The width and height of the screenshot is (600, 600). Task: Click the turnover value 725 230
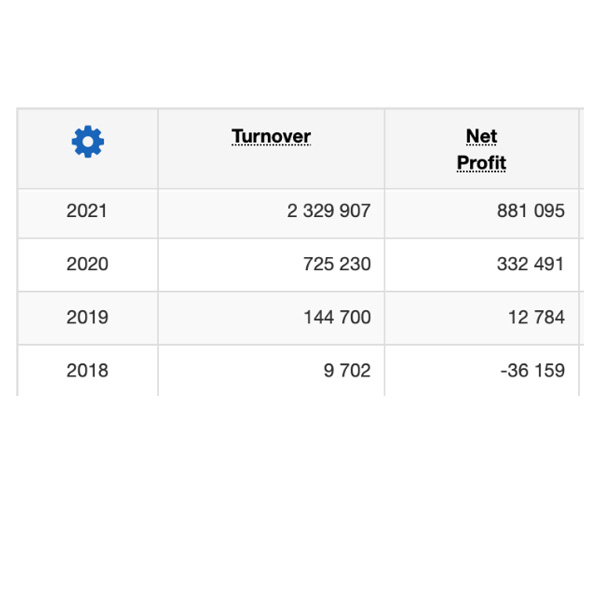[336, 264]
